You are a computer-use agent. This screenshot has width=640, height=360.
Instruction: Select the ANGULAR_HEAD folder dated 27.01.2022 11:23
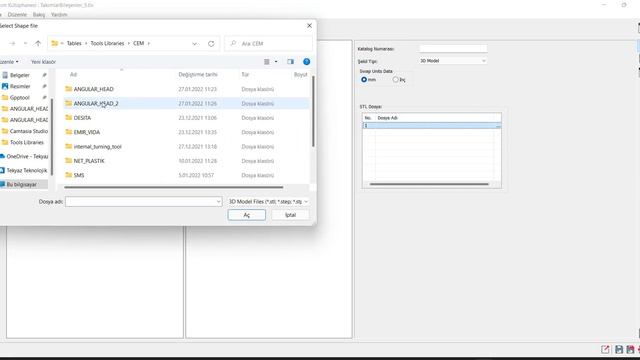tap(93, 89)
